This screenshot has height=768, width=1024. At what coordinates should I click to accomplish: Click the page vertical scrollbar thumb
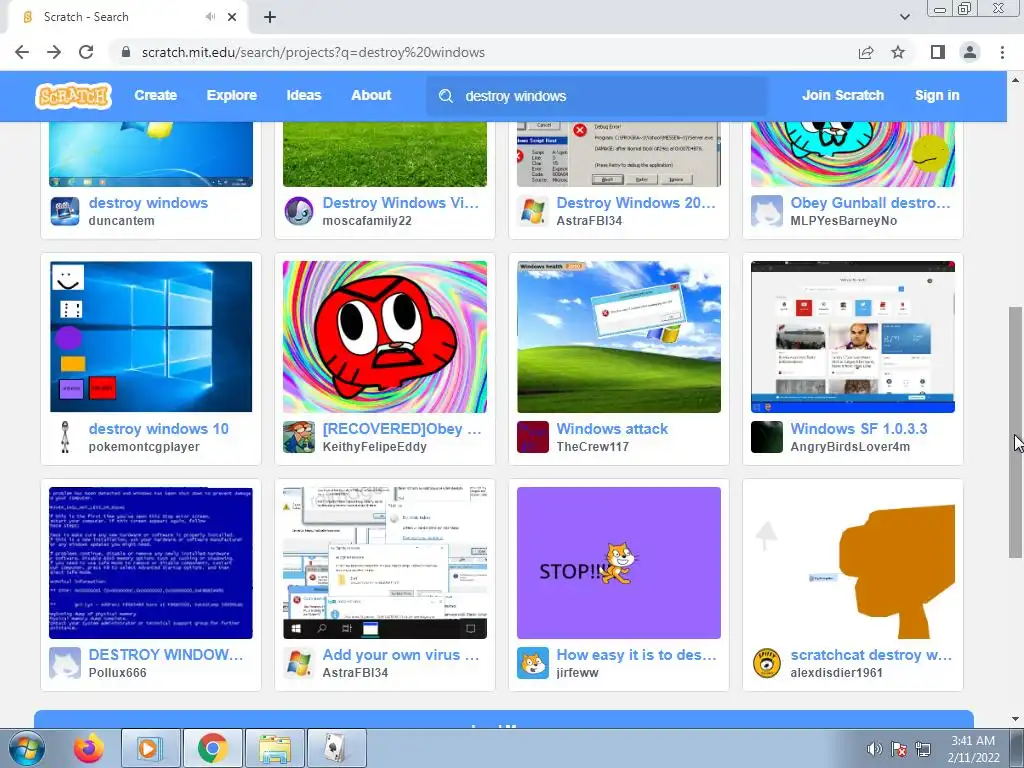tap(1016, 432)
